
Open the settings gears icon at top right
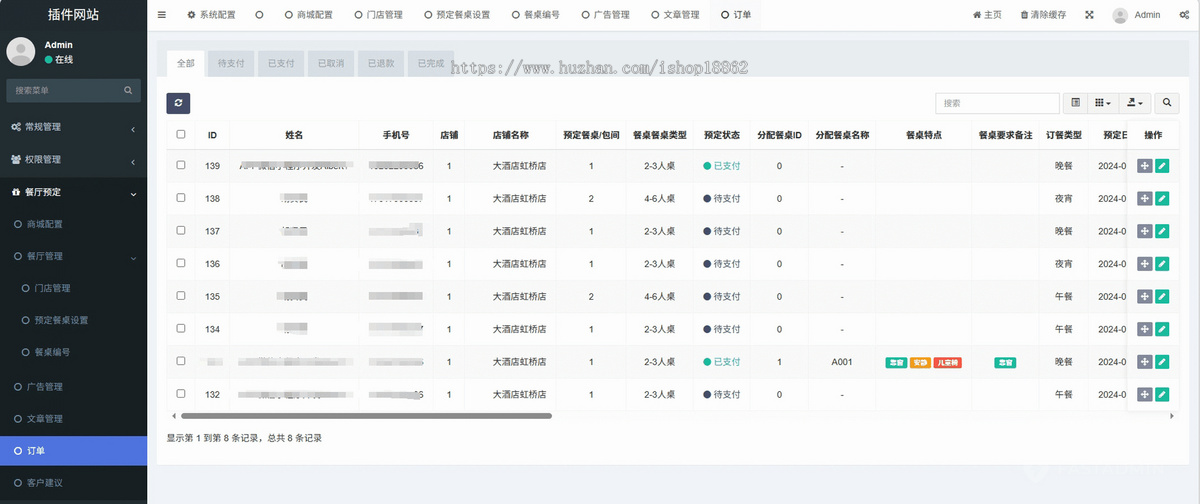1184,15
